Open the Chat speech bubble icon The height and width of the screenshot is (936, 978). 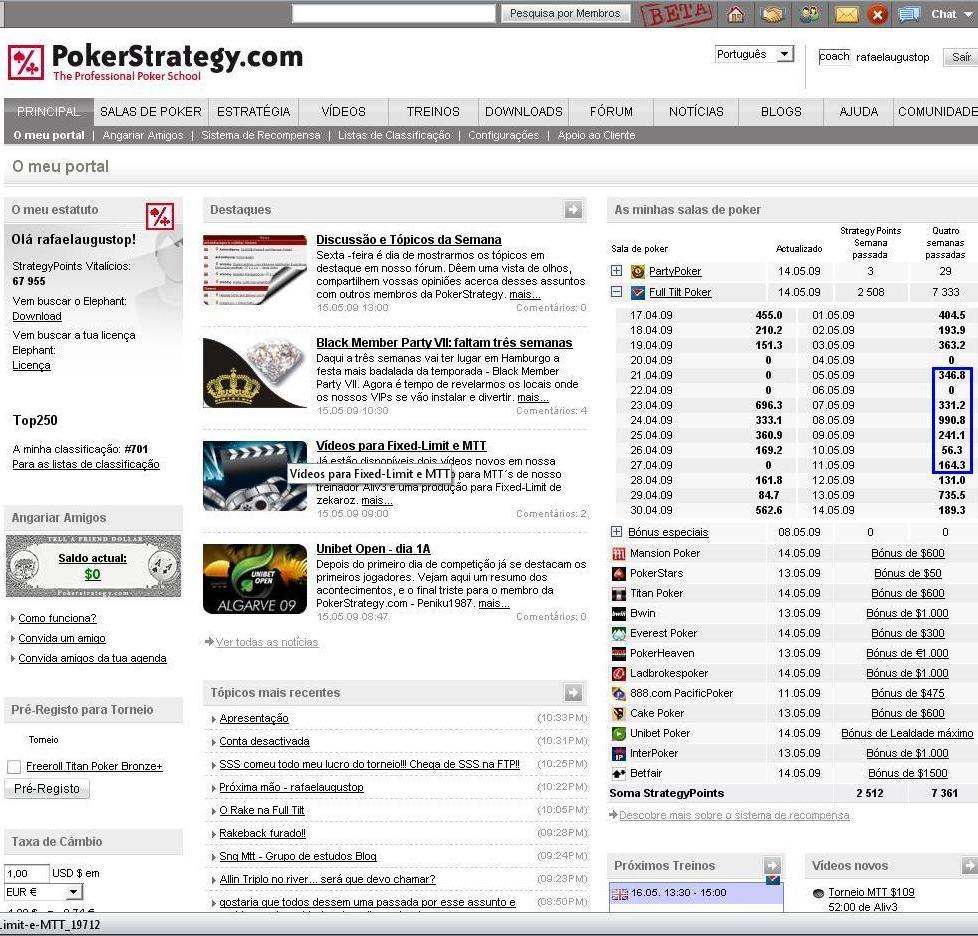click(x=909, y=14)
